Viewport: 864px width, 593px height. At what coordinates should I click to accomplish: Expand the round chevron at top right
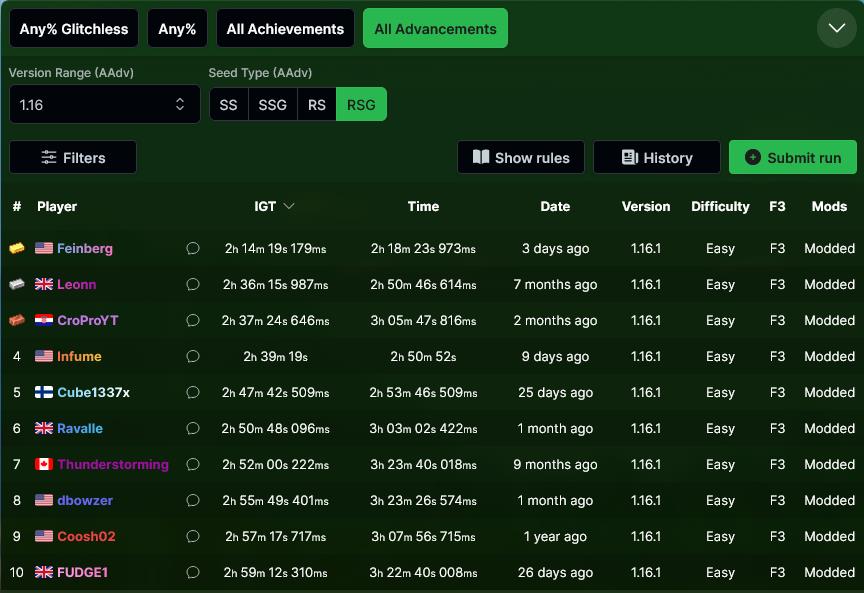coord(836,28)
